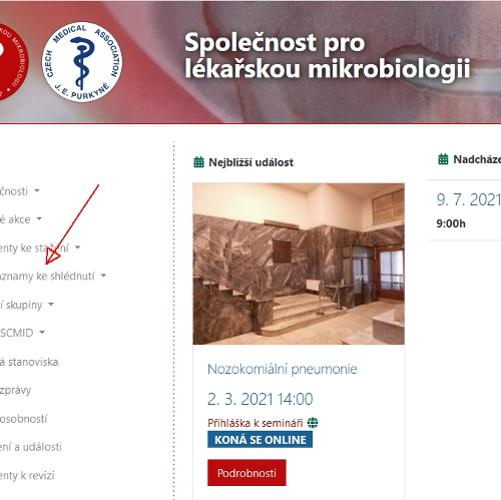Click green globe icon after Přihláška k semináři
Screen dimensions: 501x500
[313, 423]
